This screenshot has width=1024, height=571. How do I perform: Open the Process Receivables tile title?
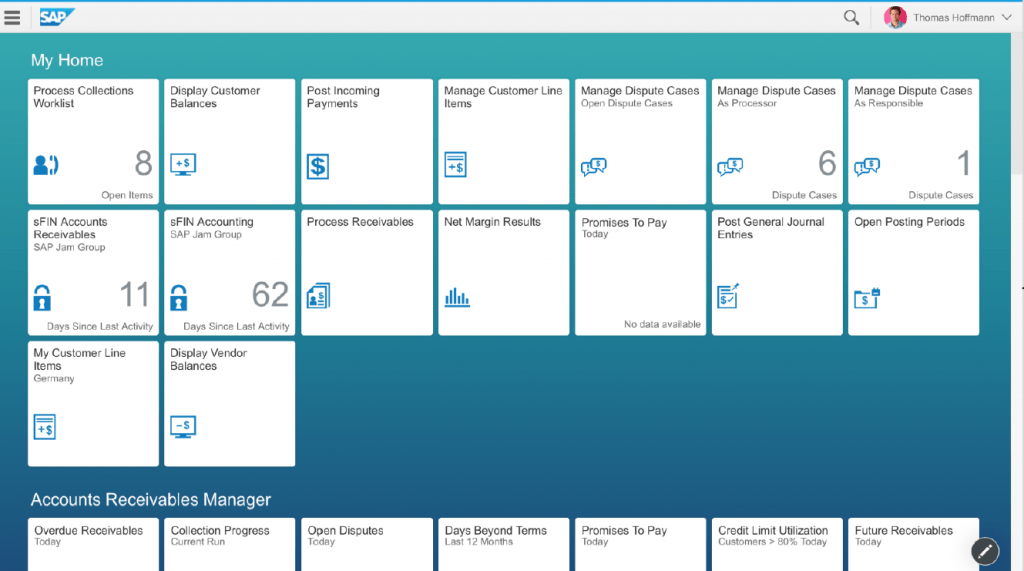[x=360, y=222]
